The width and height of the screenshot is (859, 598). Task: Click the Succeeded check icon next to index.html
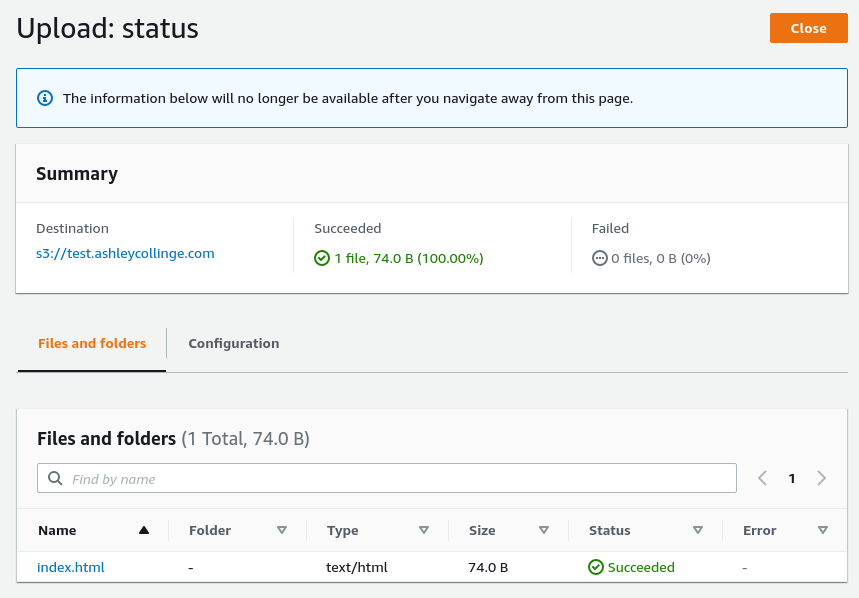(x=597, y=567)
